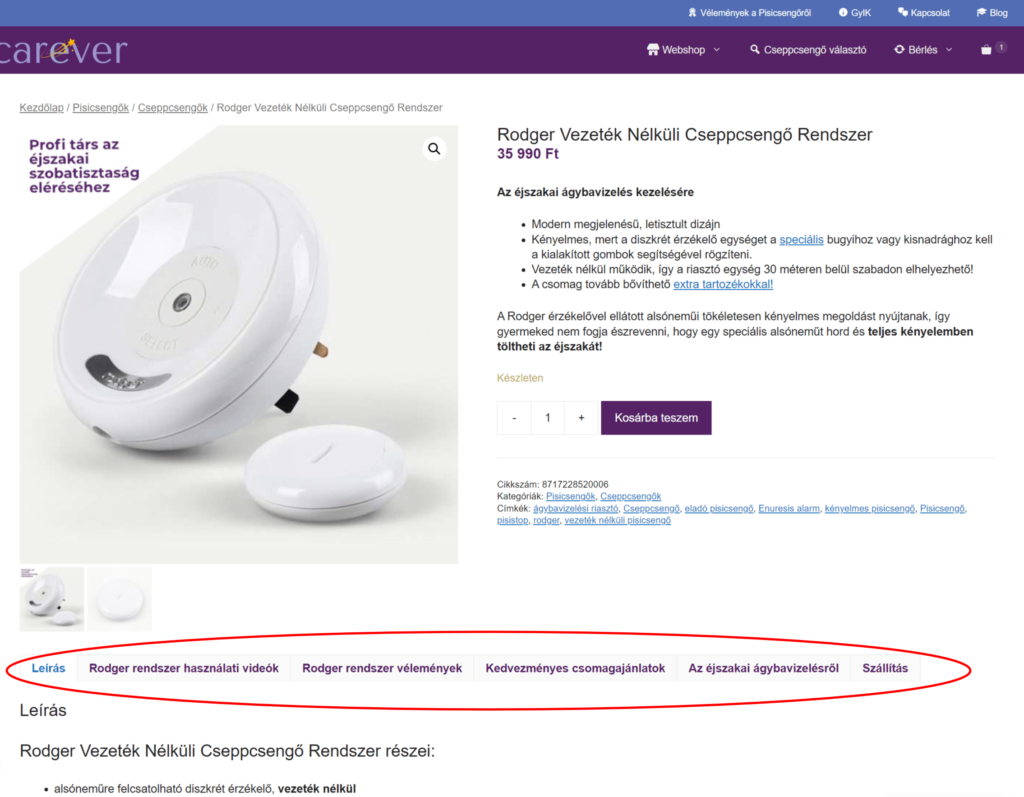
Task: Navigate to Pisicsengők breadcrumb
Action: point(101,107)
